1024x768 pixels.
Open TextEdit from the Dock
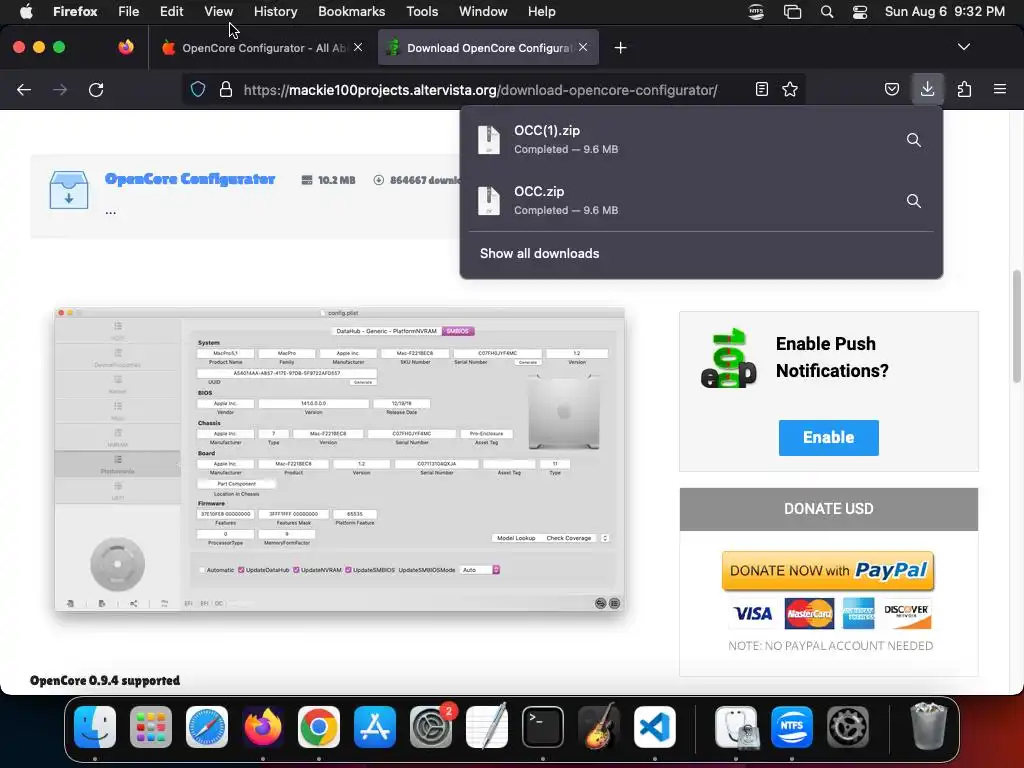pos(487,727)
